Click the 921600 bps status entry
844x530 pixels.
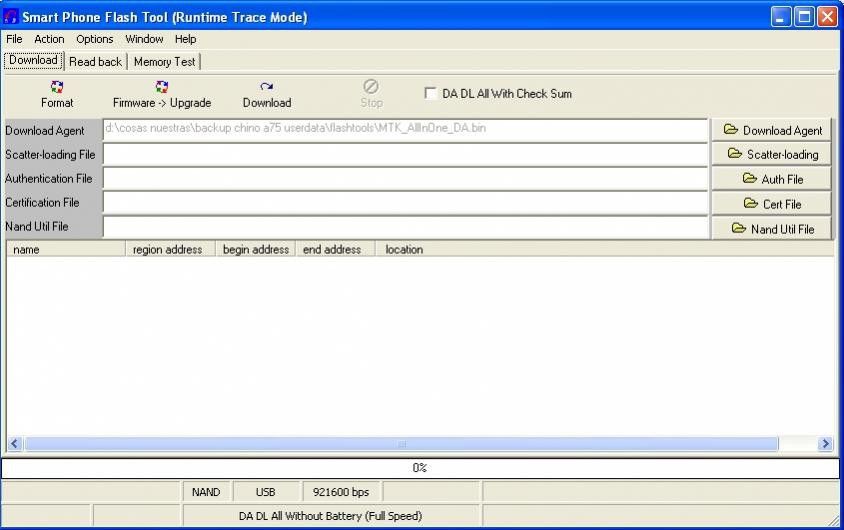tap(341, 492)
